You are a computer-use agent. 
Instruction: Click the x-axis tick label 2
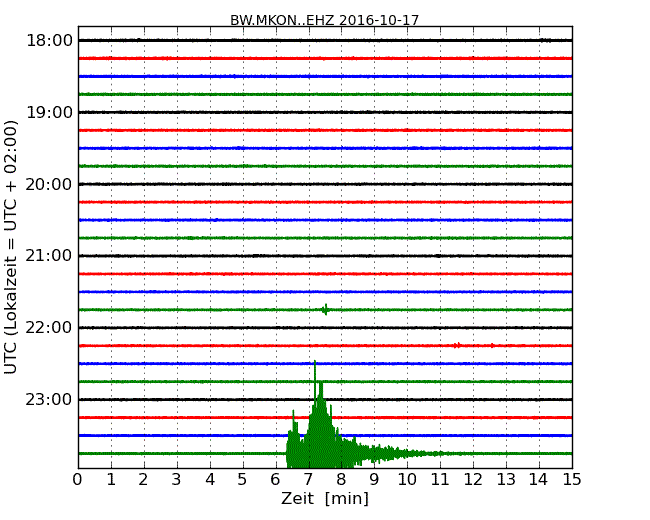point(143,480)
